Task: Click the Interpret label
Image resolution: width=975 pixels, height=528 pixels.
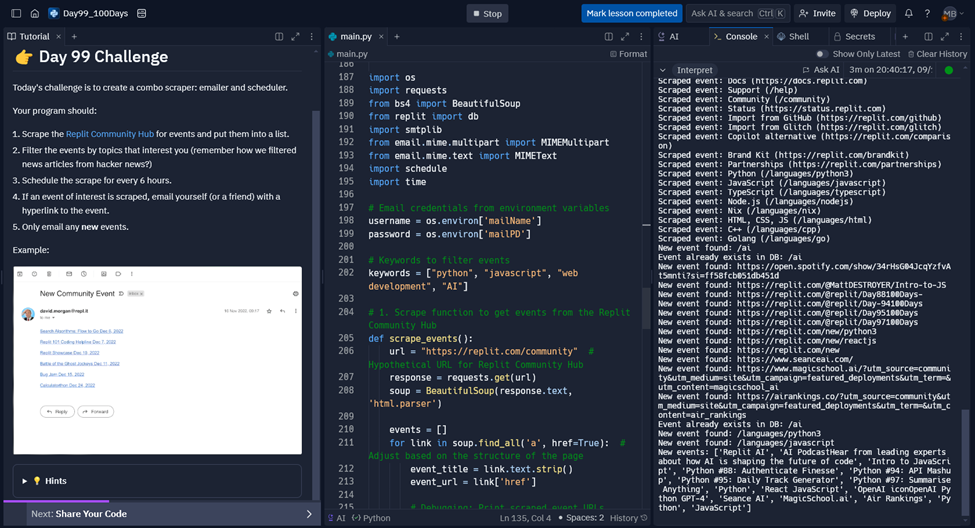Action: 695,70
